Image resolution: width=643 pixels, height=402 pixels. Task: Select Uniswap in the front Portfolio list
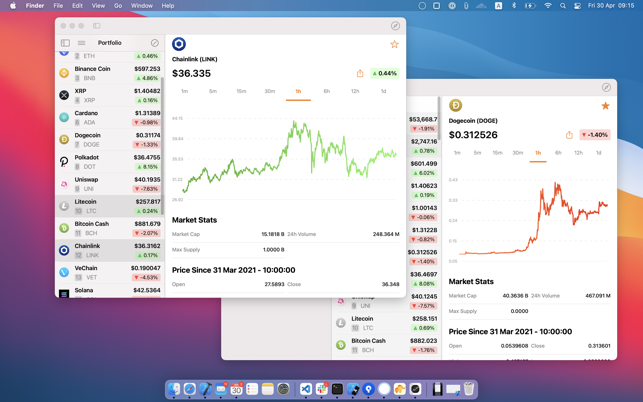tap(110, 184)
